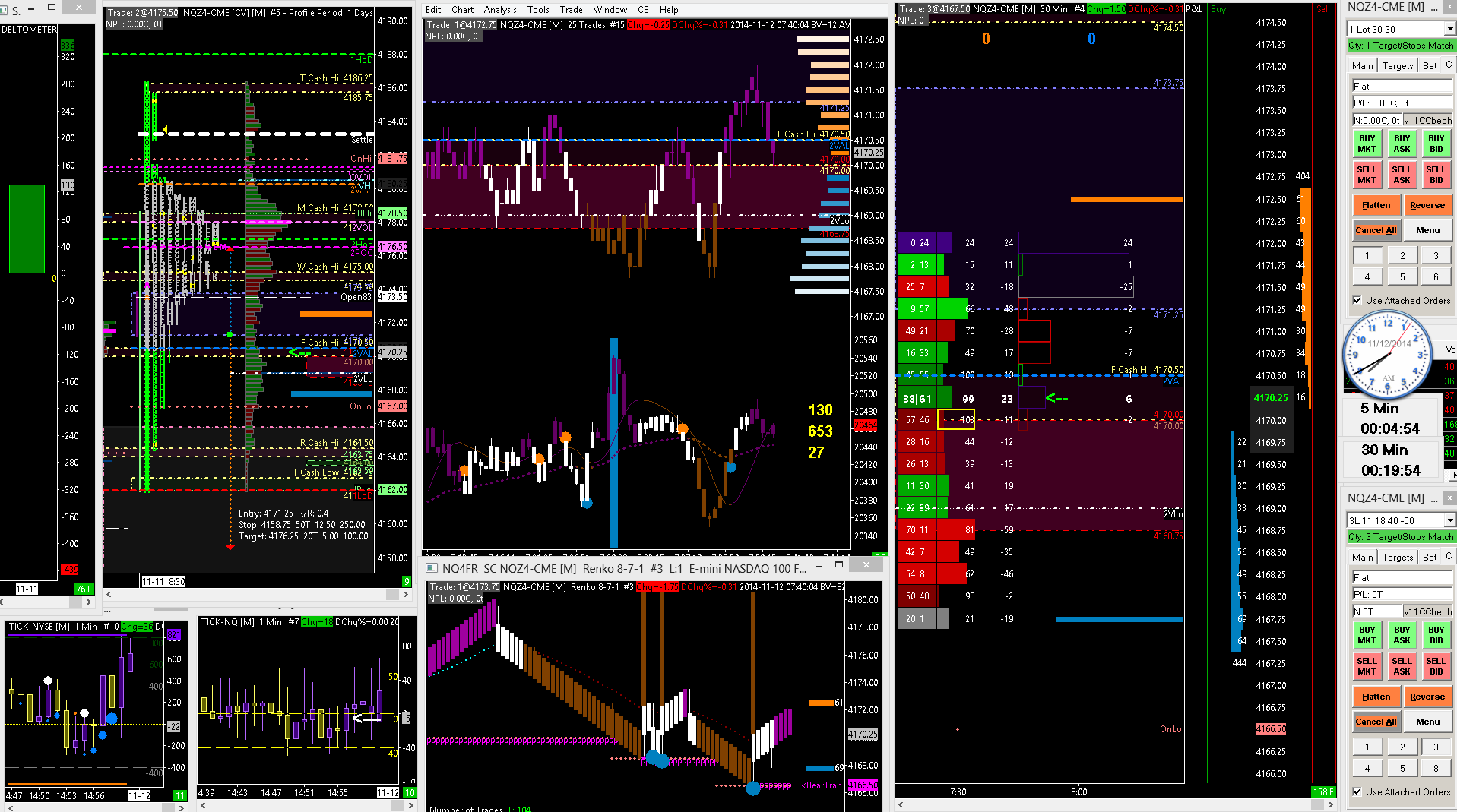This screenshot has width=1457, height=812.
Task: Click right scroll arrow under the DELTOMETER chart
Action: (89, 602)
